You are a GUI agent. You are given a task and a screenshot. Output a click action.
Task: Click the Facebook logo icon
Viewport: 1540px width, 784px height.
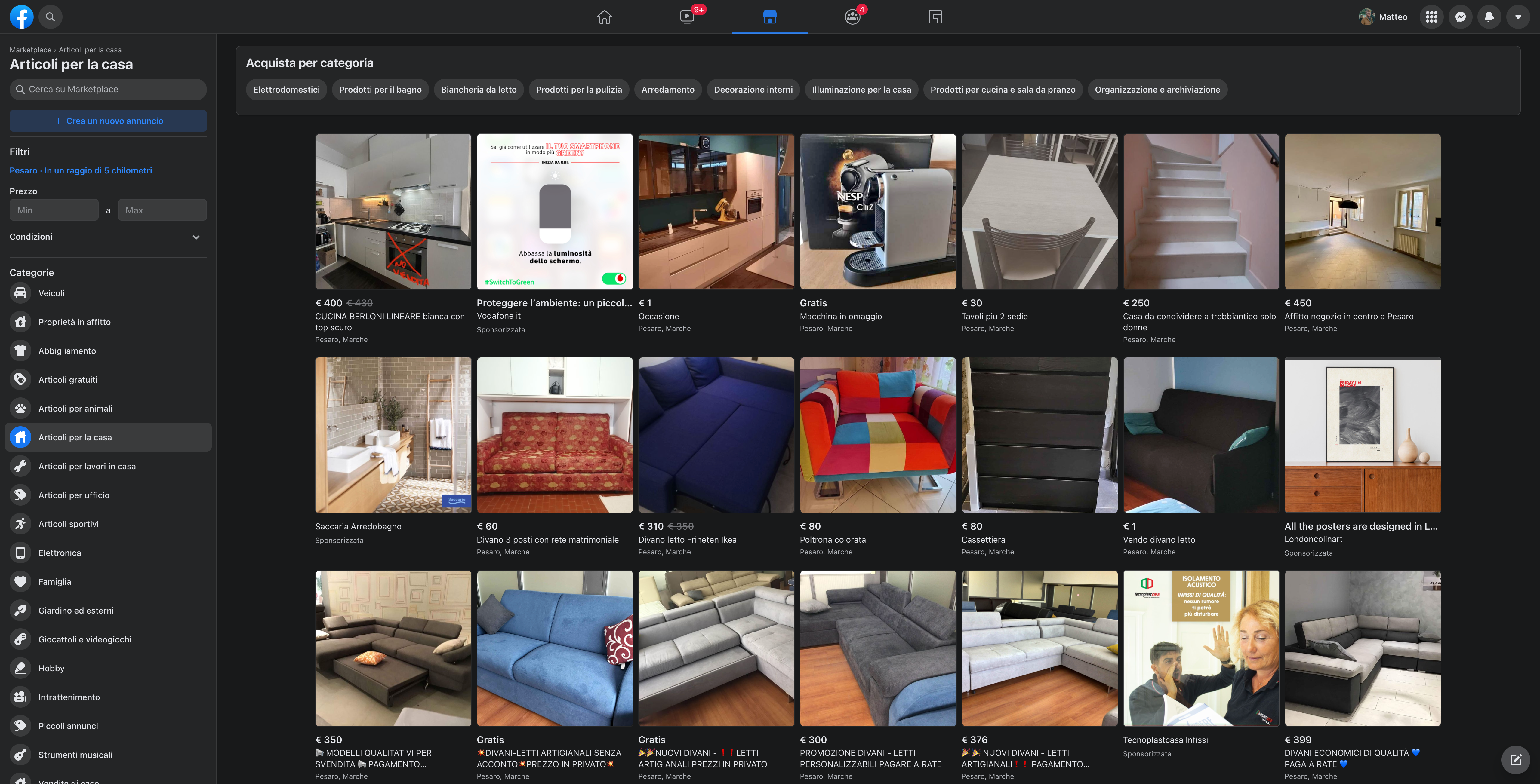click(x=22, y=17)
